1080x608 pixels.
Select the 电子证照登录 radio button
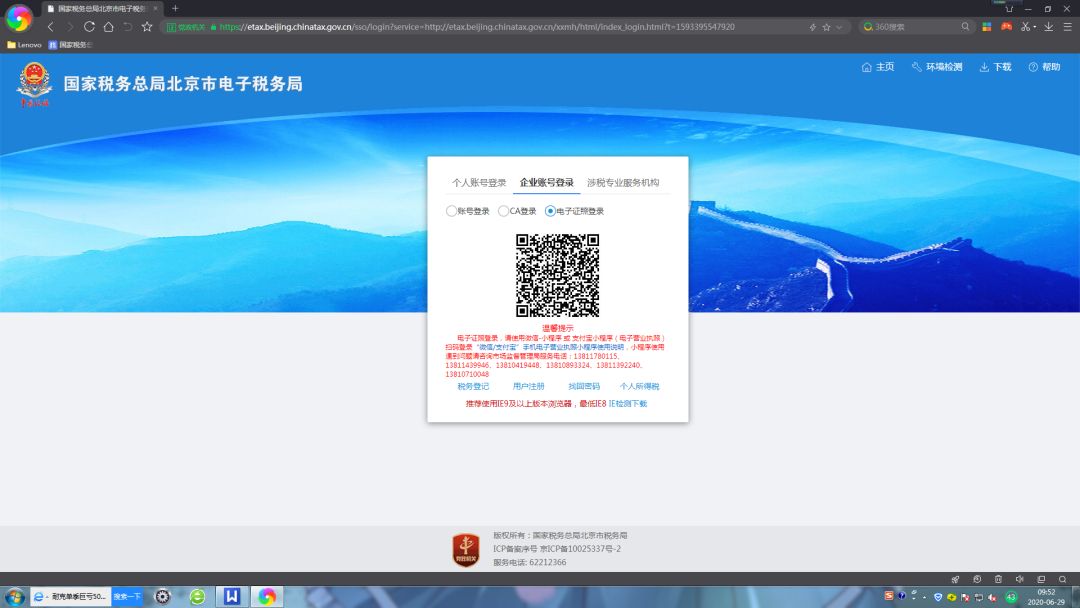pos(550,211)
